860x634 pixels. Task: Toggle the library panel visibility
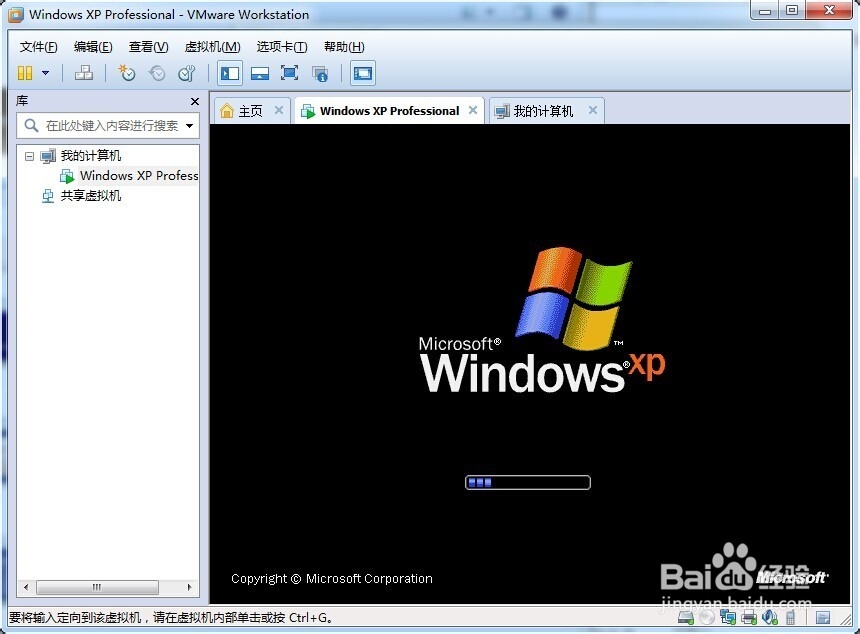[229, 73]
